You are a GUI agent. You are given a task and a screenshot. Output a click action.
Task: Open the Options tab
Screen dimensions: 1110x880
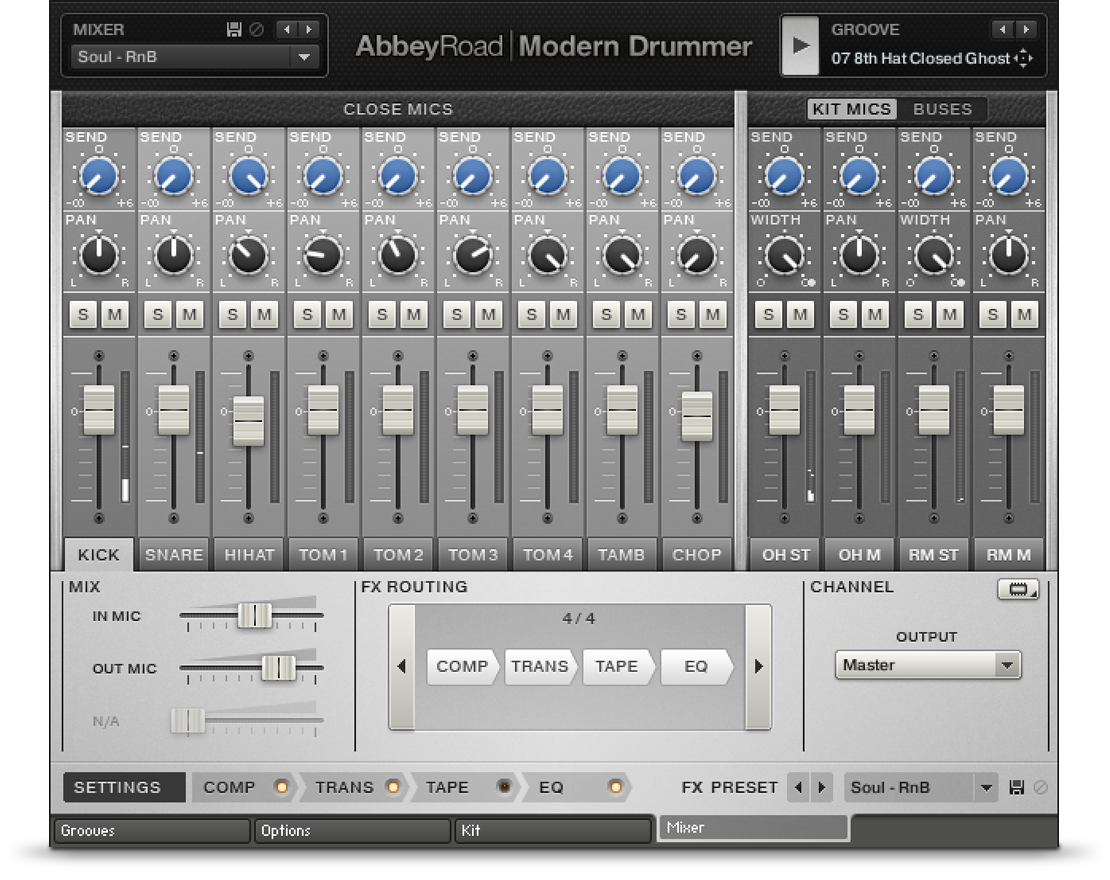pyautogui.click(x=353, y=830)
